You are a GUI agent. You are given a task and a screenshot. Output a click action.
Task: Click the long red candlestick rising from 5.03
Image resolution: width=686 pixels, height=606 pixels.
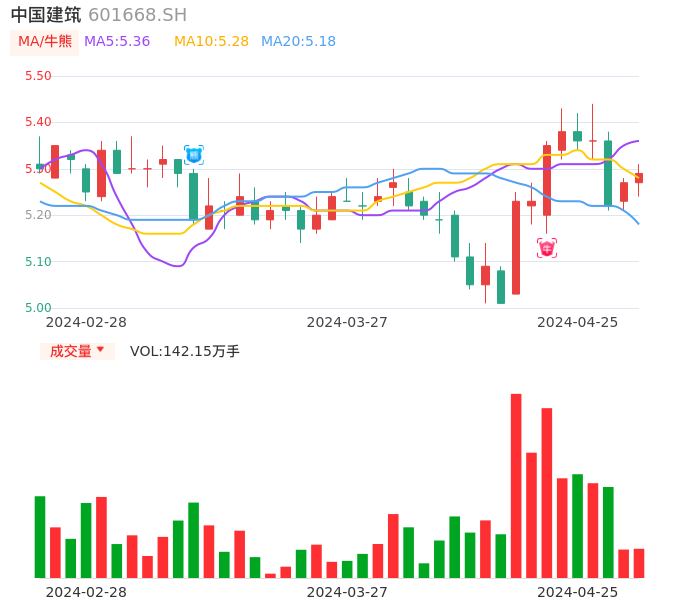tap(516, 248)
